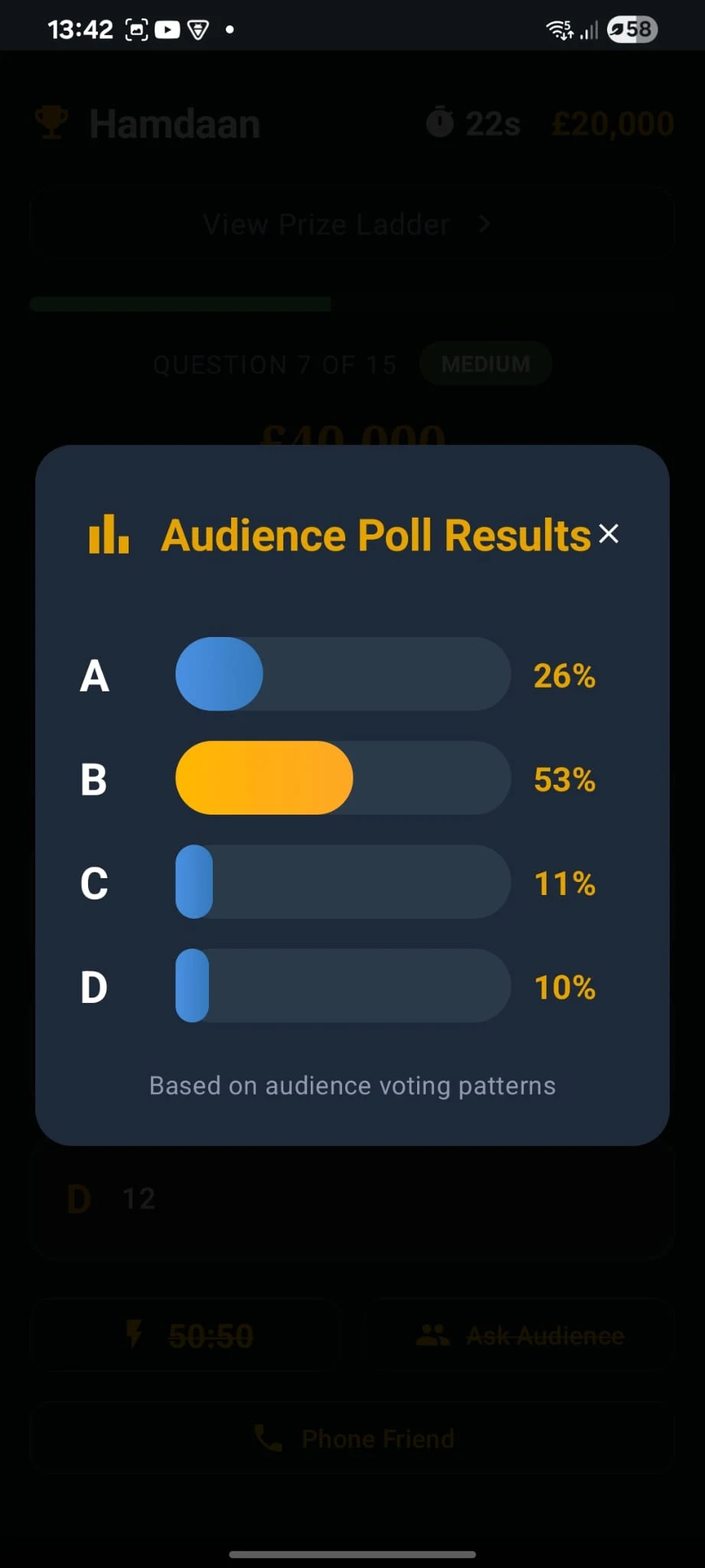Select the blue bar for option A
Image resolution: width=705 pixels, height=1568 pixels.
click(219, 674)
